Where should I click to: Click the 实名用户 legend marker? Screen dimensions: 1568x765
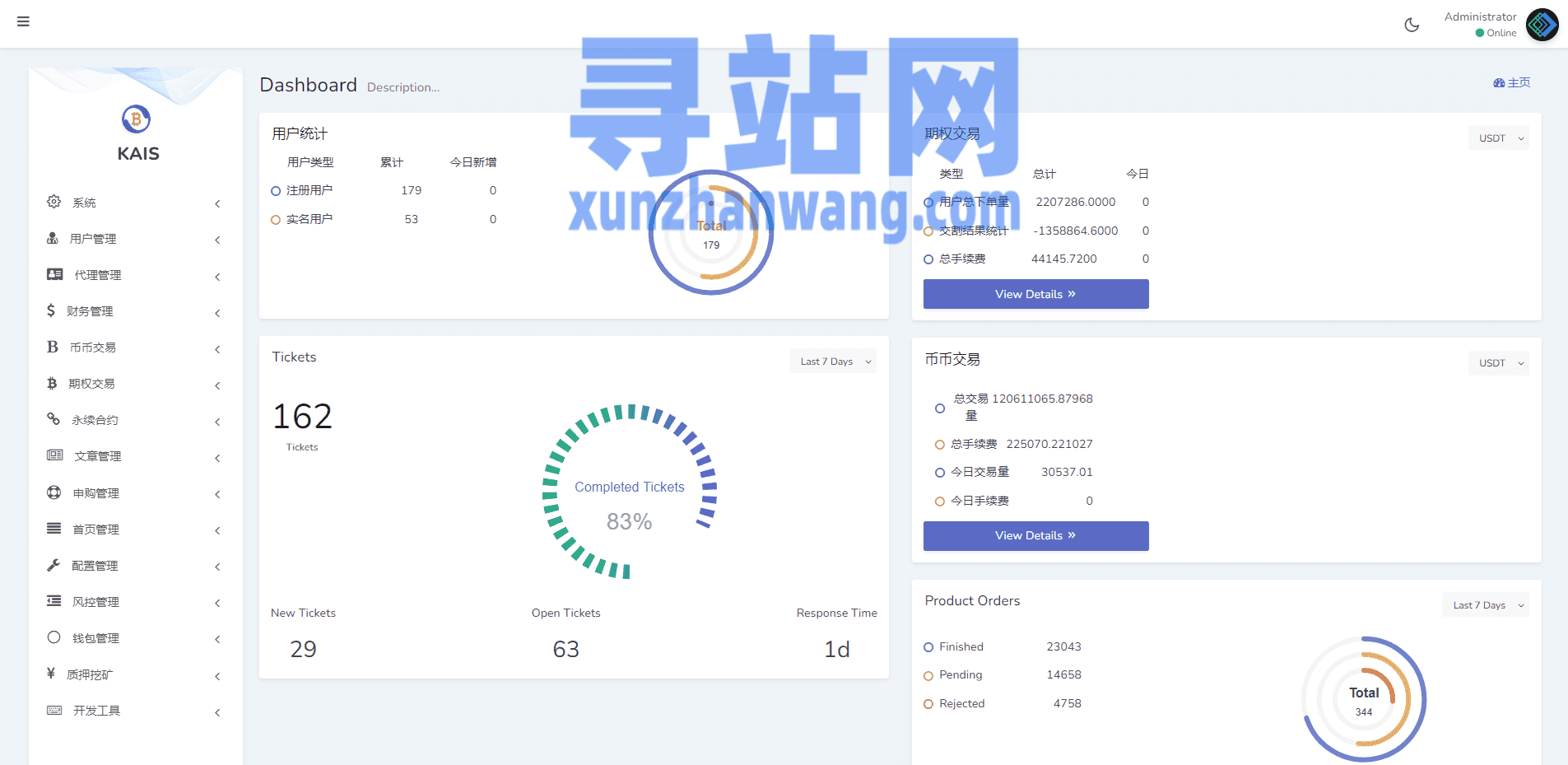pos(276,220)
